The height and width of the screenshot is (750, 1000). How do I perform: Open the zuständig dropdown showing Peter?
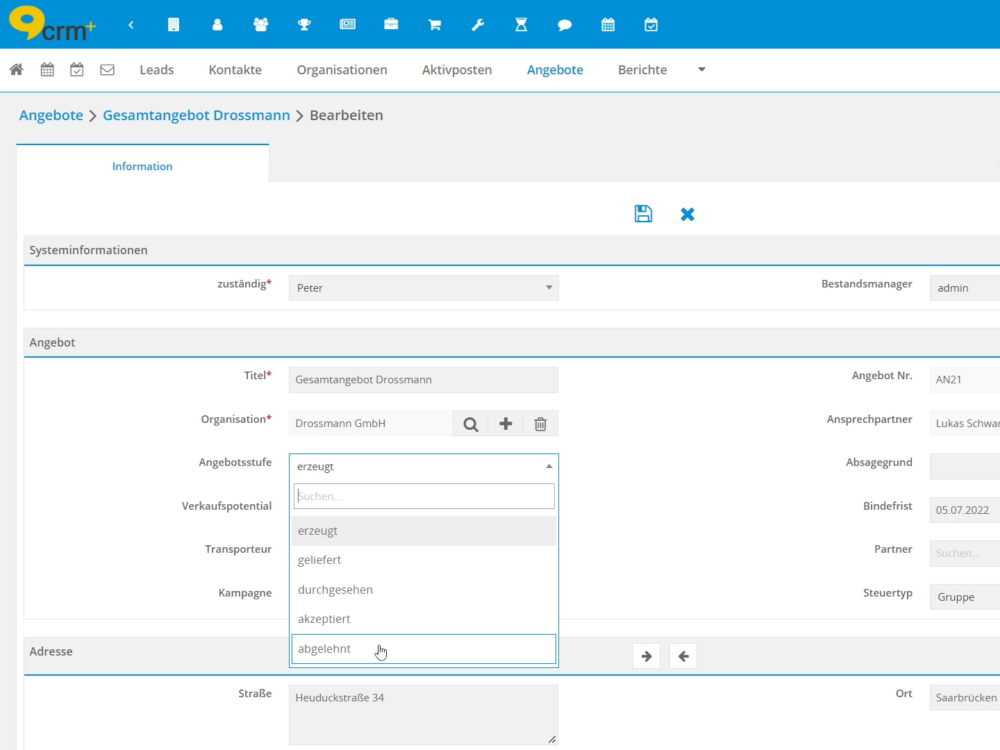point(423,288)
